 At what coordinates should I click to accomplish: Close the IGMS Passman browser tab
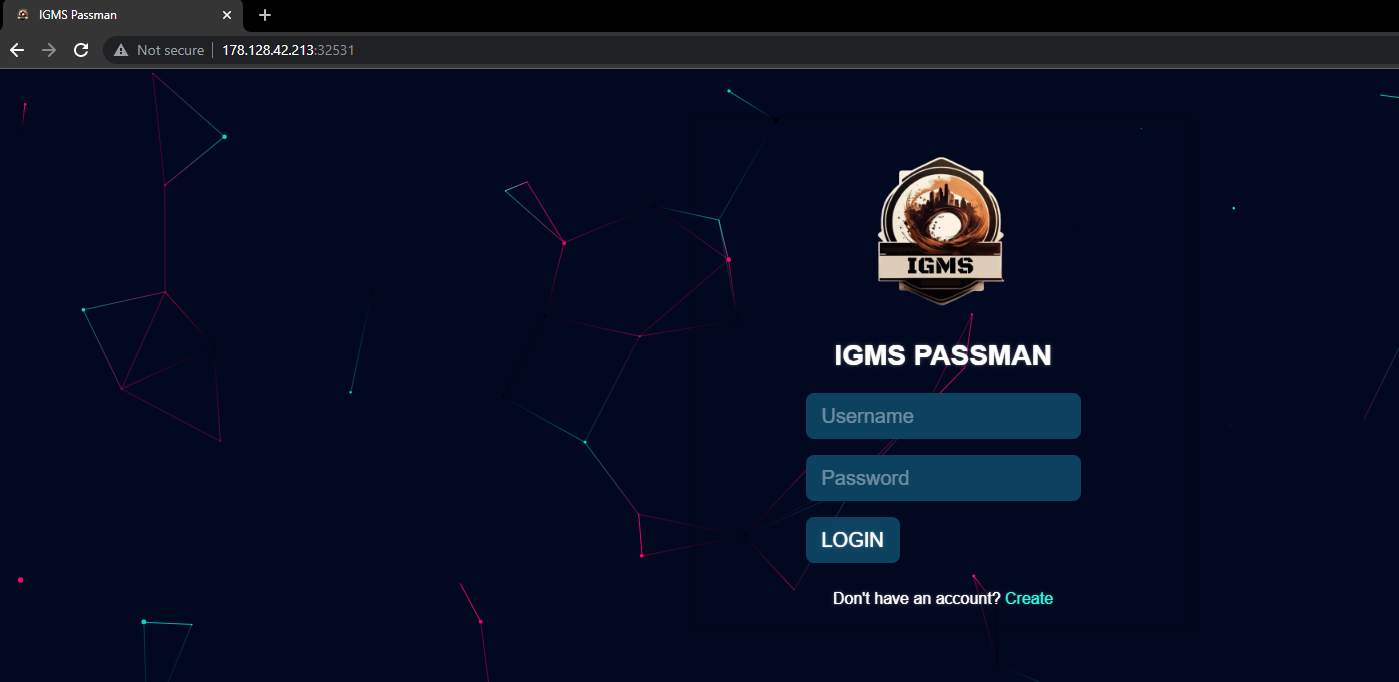(x=227, y=15)
